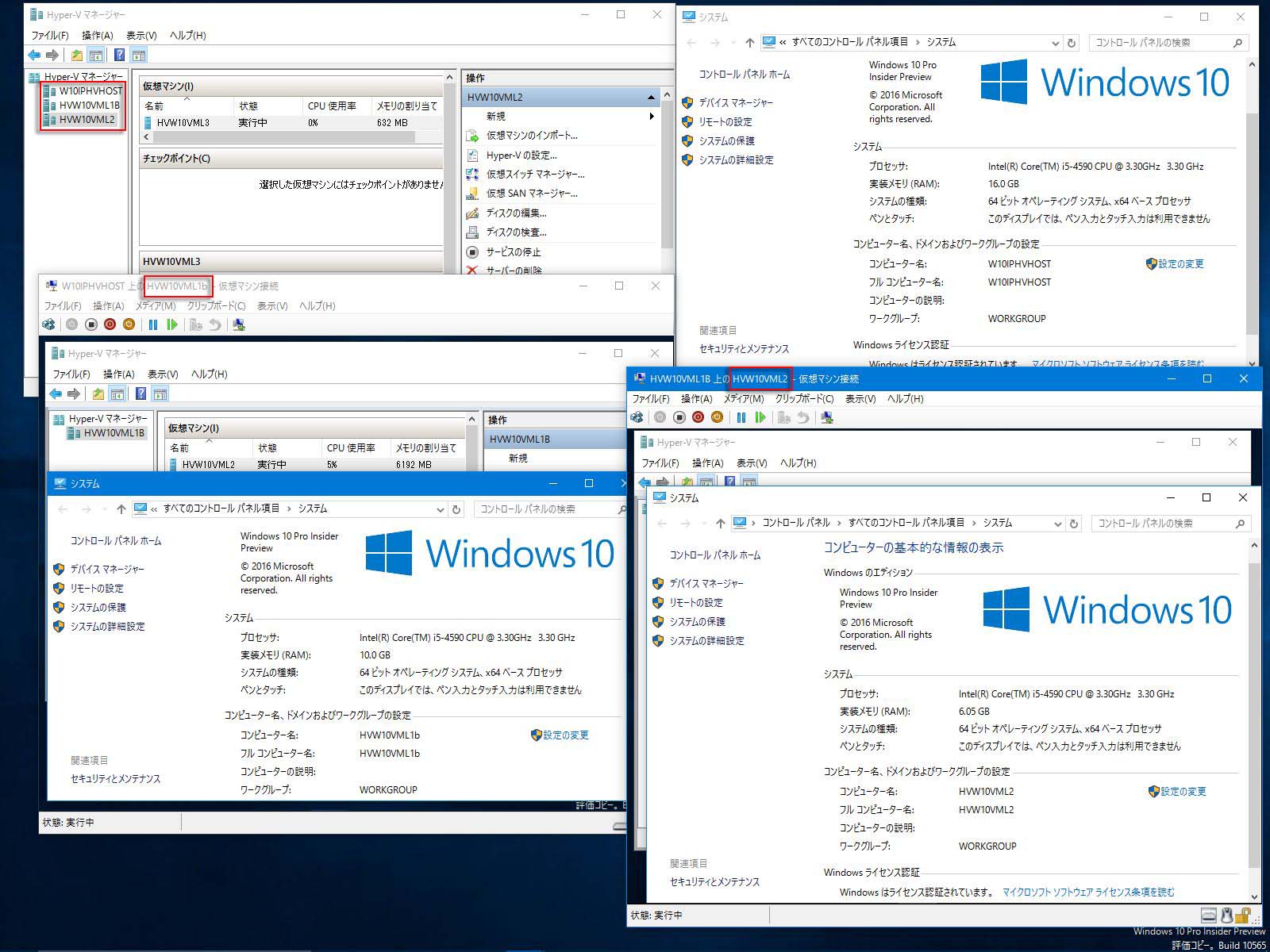Open address bar dropdown in HVW10VML2 System window
1270x952 pixels.
tap(1057, 524)
